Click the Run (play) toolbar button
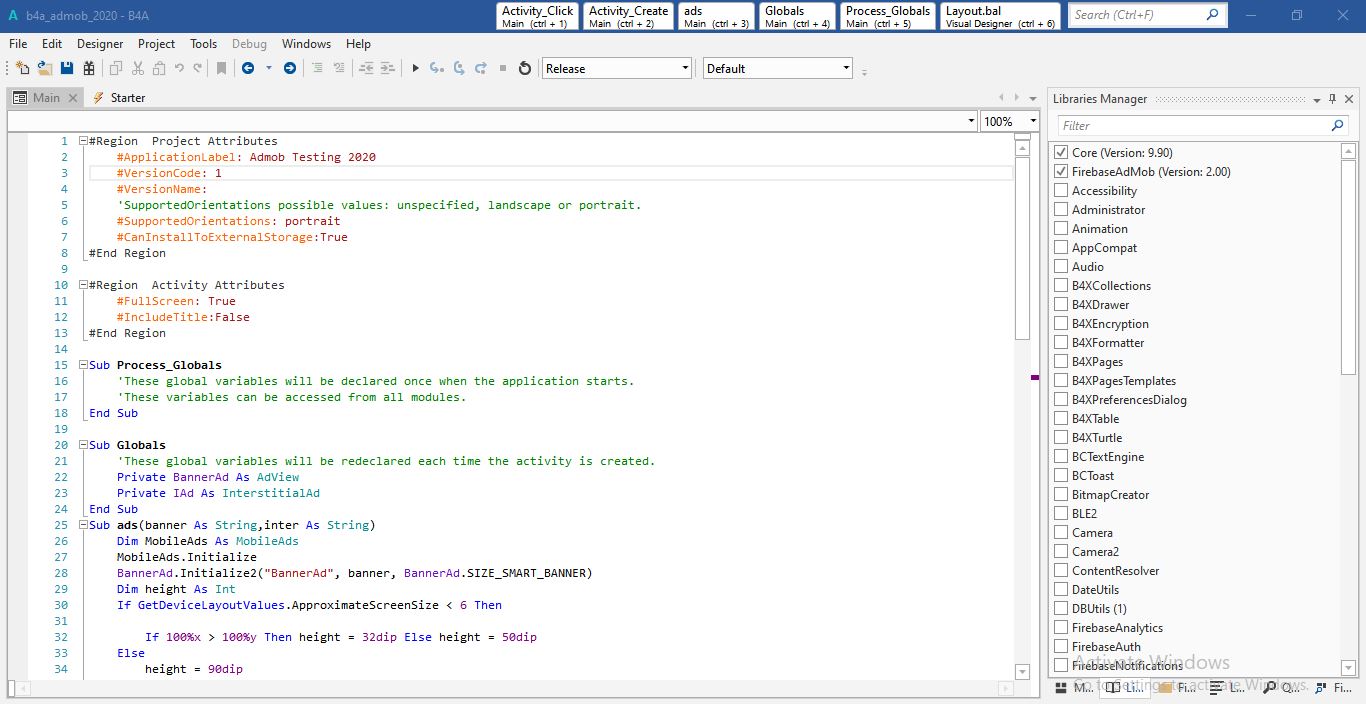Screen dimensions: 1366x704 click(x=415, y=68)
